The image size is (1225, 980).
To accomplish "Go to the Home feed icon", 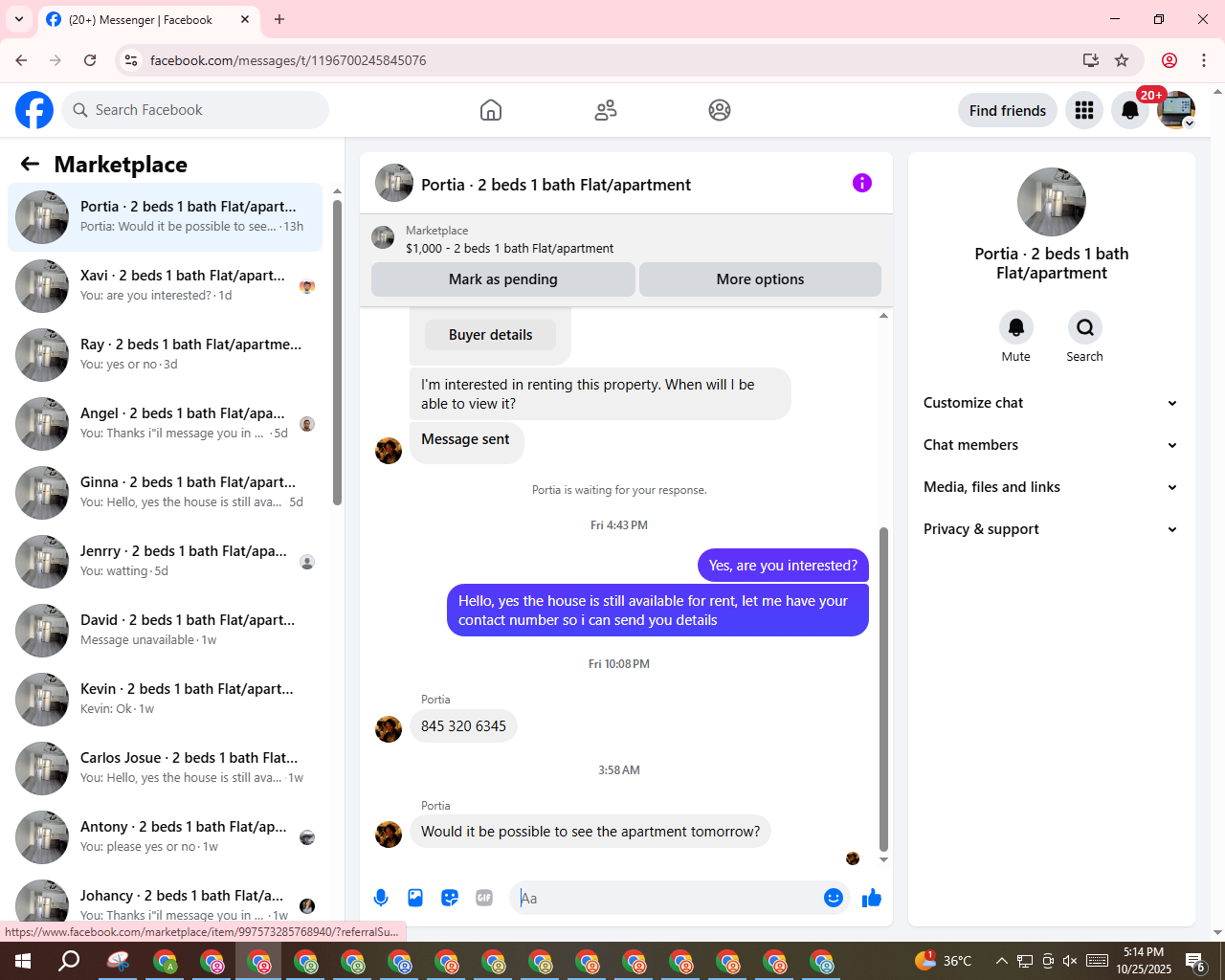I will [491, 110].
